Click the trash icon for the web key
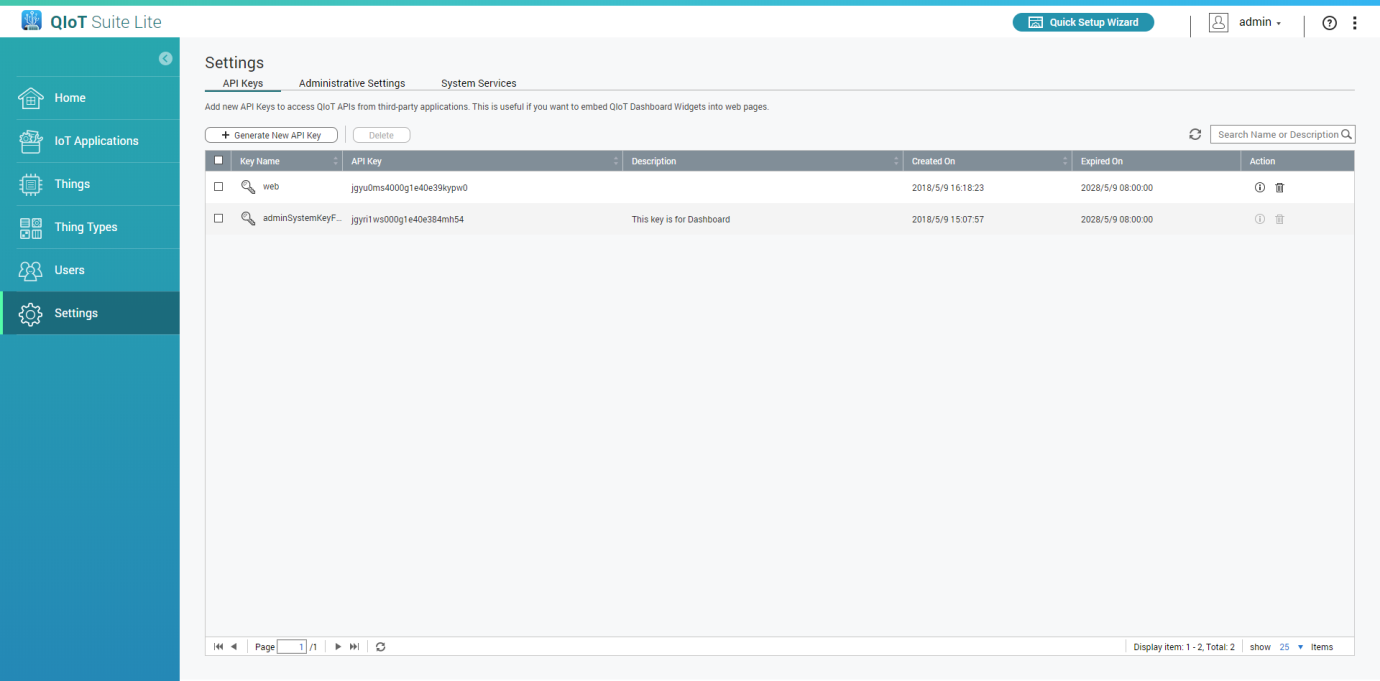Screen dimensions: 1380x681 (1279, 188)
